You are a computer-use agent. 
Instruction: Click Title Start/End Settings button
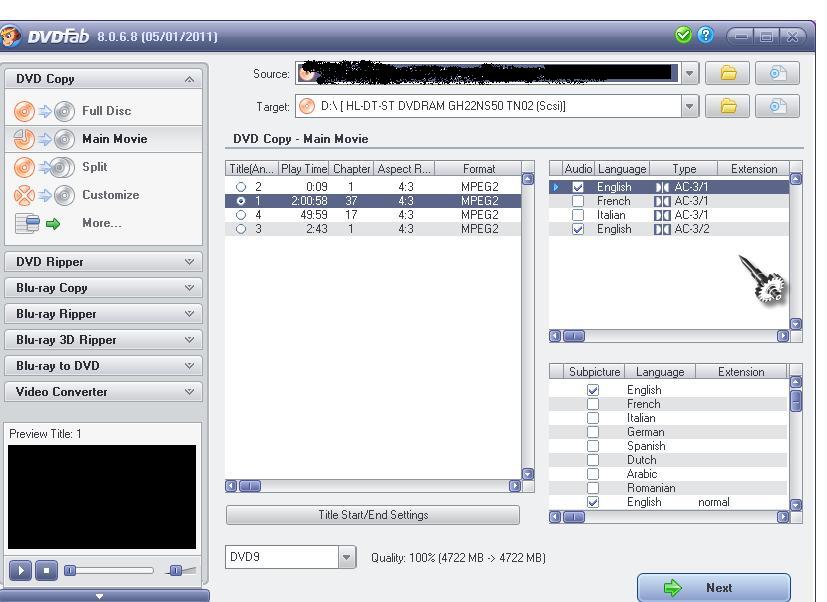click(373, 515)
